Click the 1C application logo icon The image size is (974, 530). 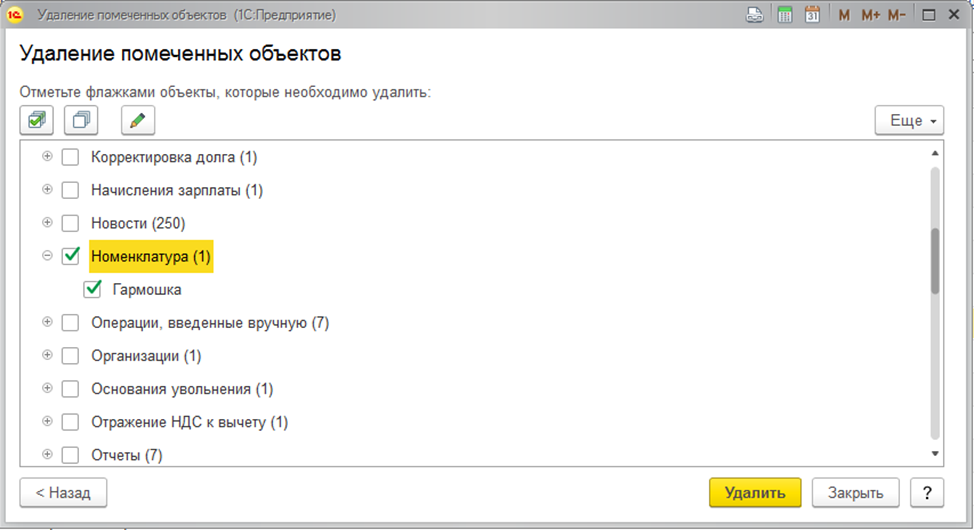tap(15, 15)
